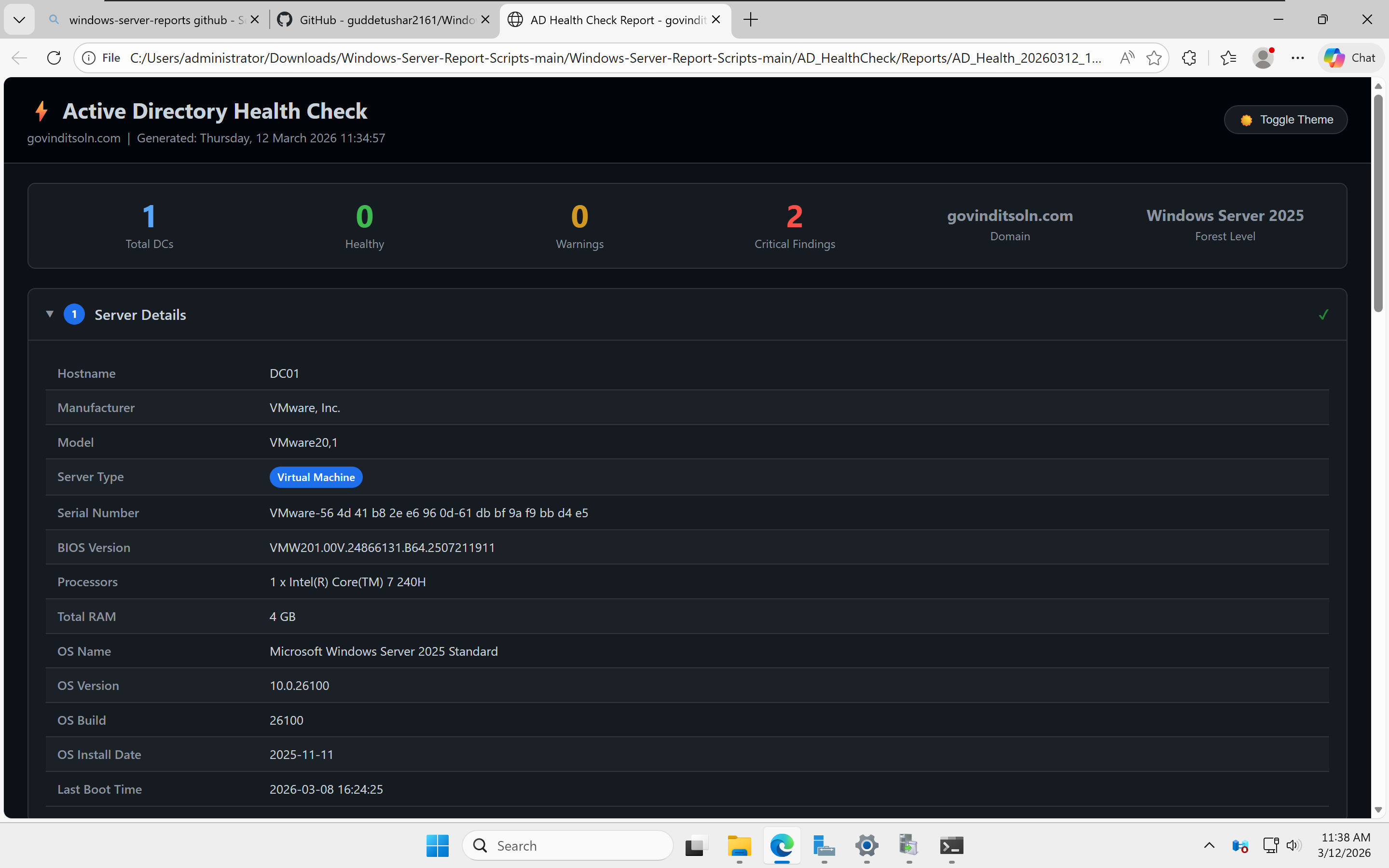
Task: Open the Extensions puzzle icon
Action: [x=1189, y=58]
